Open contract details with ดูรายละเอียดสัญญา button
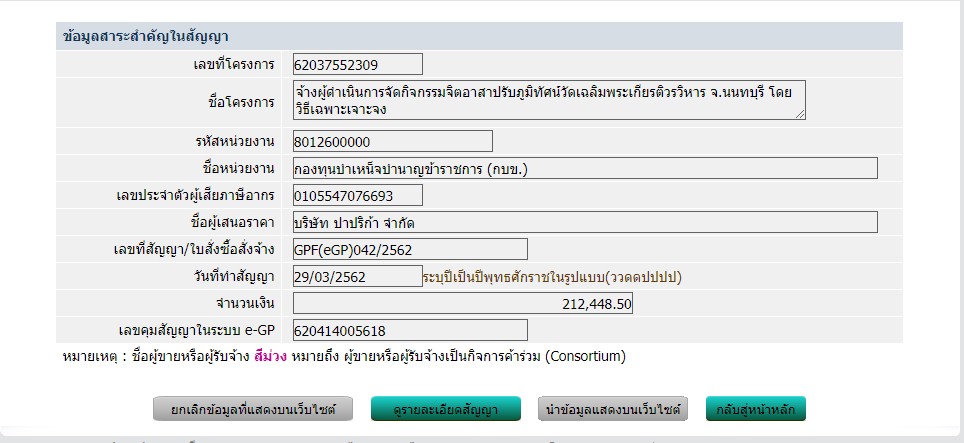964x443 pixels. pos(446,409)
